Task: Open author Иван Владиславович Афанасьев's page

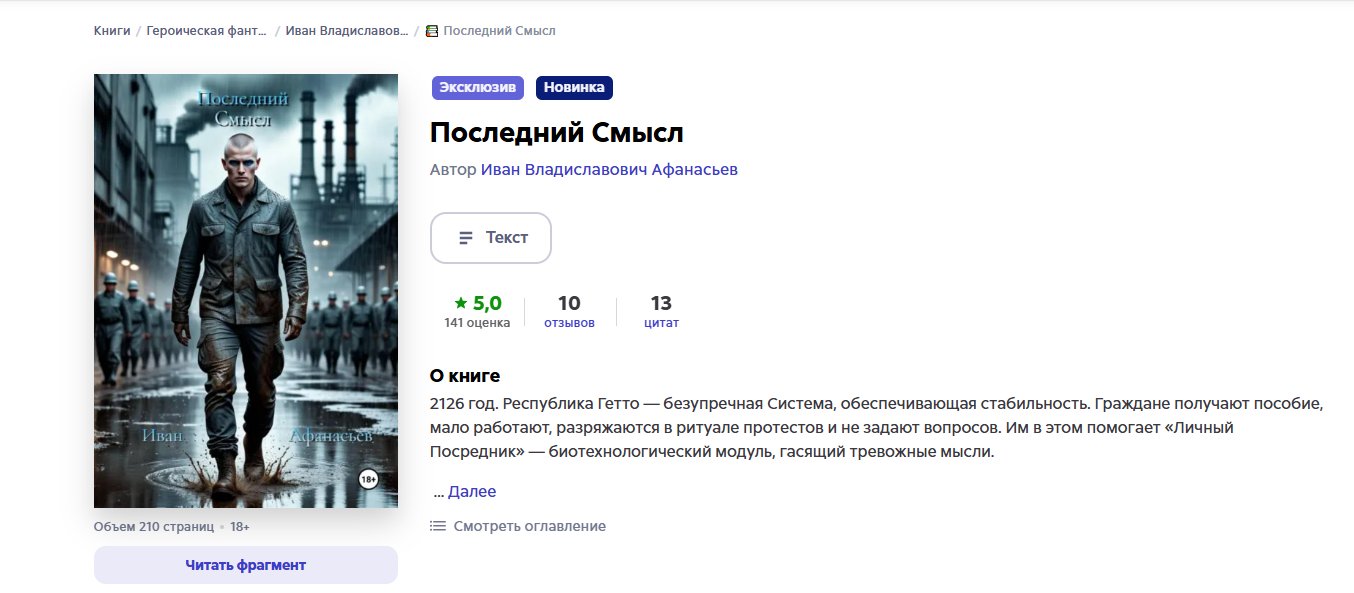Action: pos(609,170)
